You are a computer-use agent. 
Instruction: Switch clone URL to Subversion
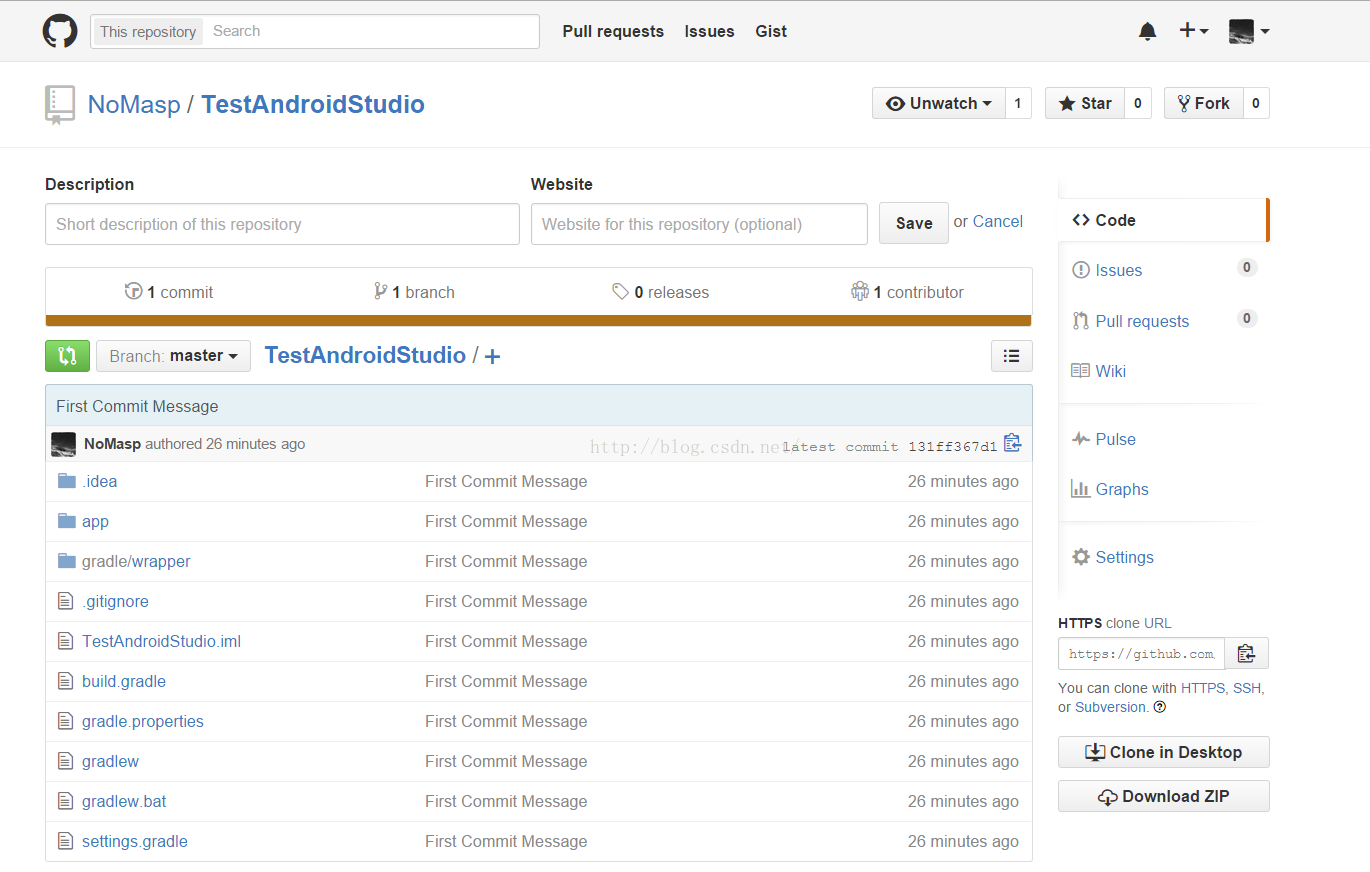point(1111,707)
